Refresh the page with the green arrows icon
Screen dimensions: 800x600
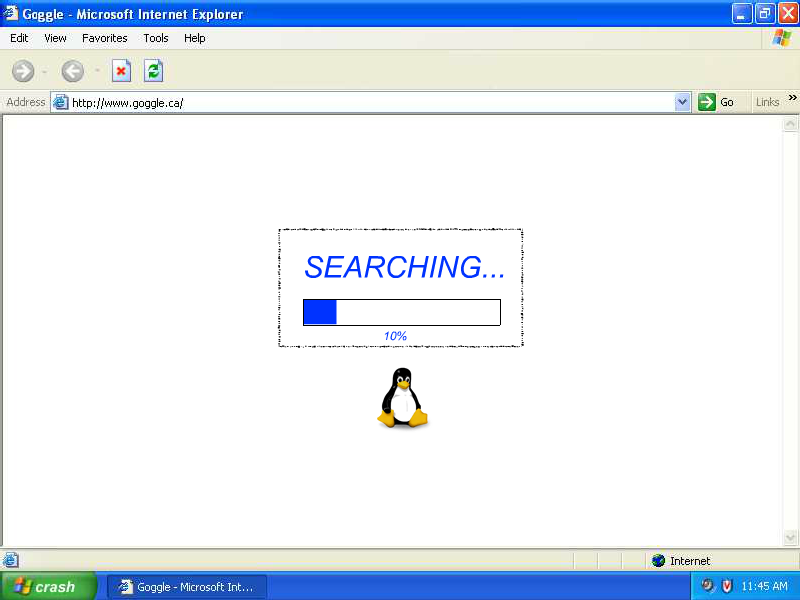tap(154, 71)
